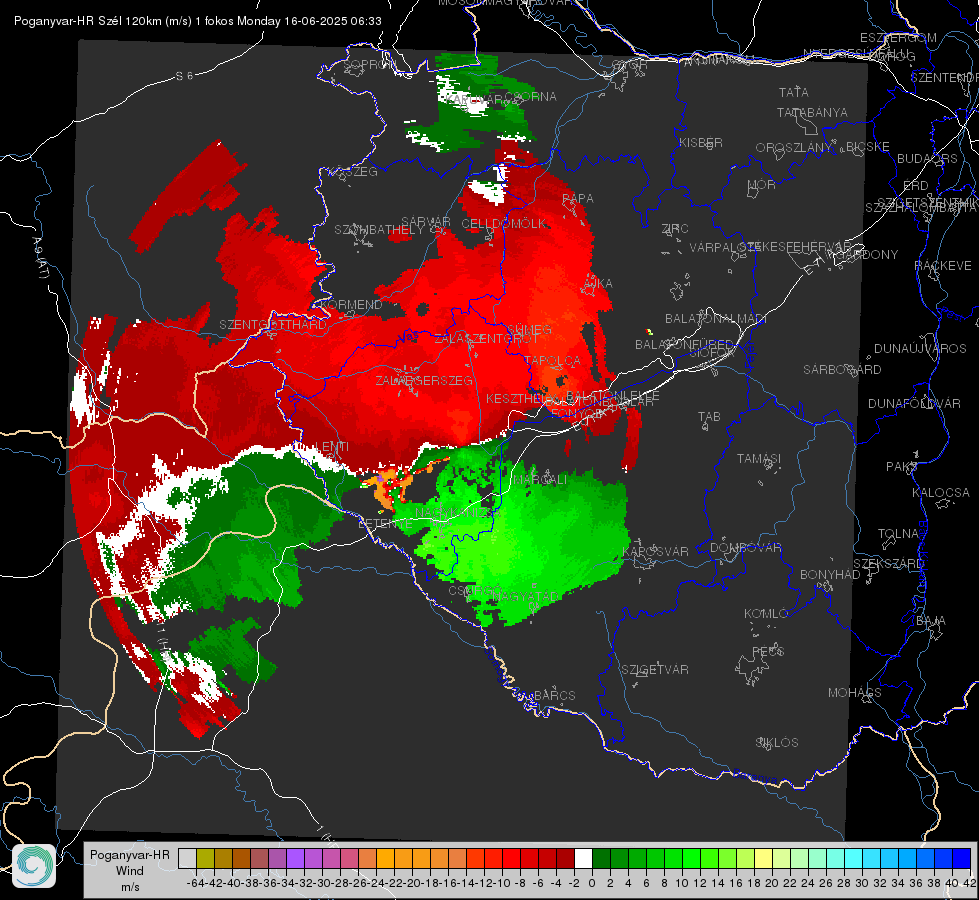
Task: Click the SARVAR city label
Action: tap(426, 222)
